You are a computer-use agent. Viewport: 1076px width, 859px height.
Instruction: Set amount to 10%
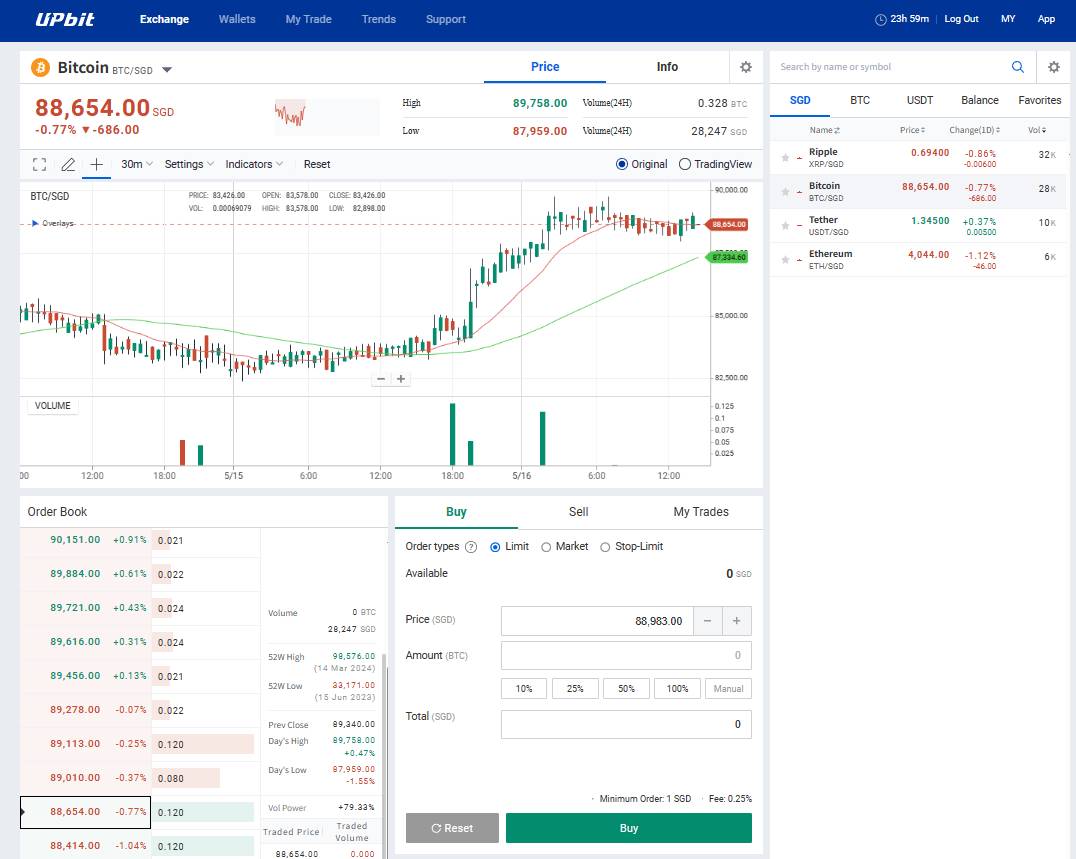click(x=524, y=688)
